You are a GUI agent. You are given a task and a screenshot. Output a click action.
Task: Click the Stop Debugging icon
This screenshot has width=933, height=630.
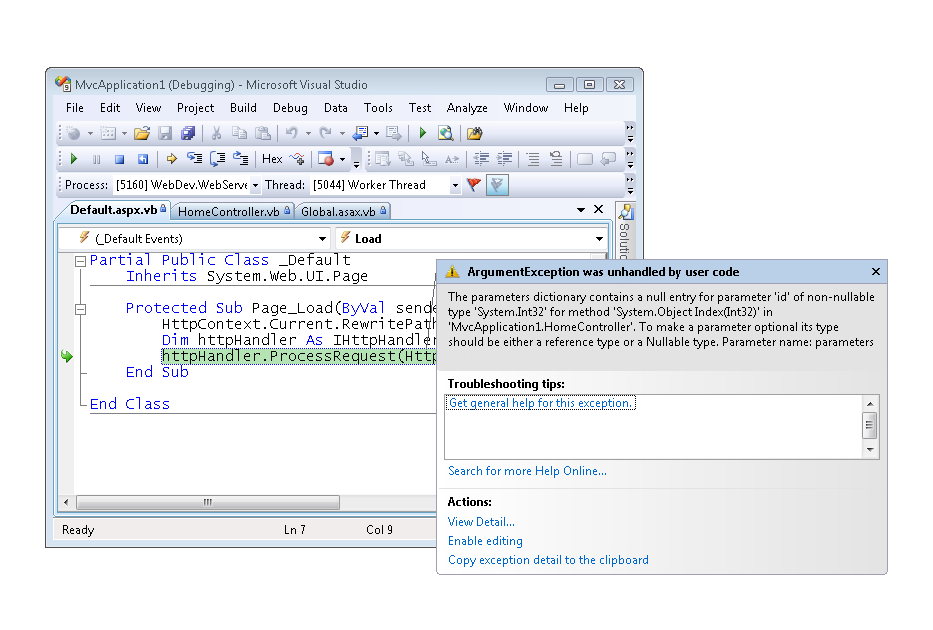119,158
